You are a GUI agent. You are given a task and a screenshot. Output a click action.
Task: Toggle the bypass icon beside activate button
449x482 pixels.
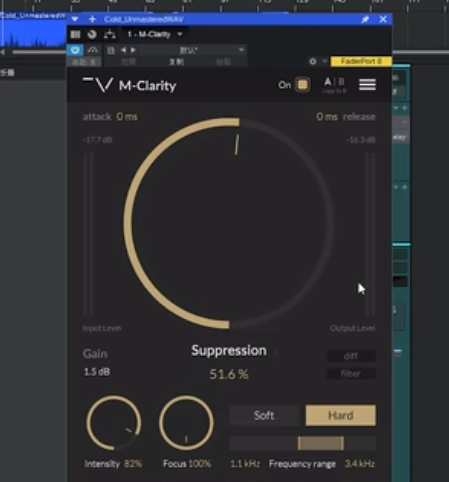pos(93,50)
